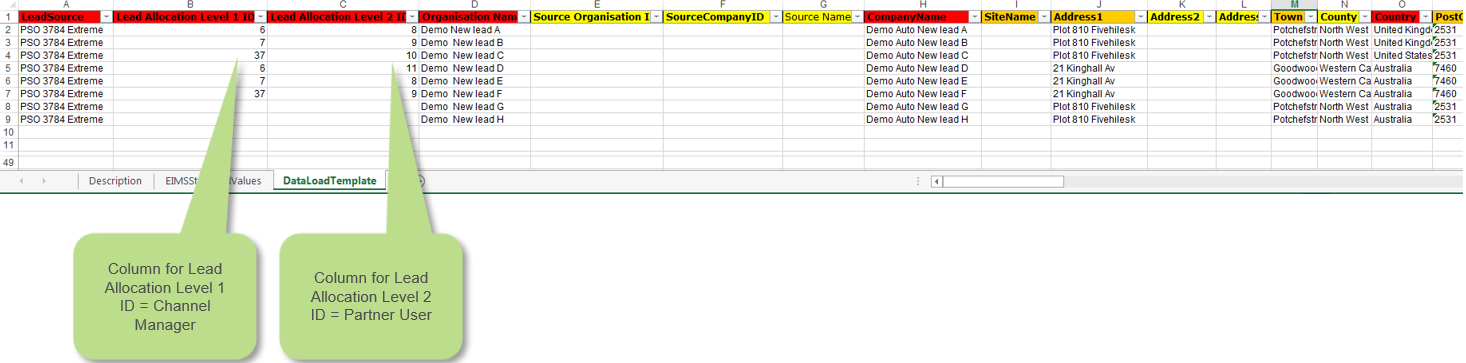Open the Country filter dropdown
Image resolution: width=1466 pixels, height=363 pixels.
point(1425,18)
